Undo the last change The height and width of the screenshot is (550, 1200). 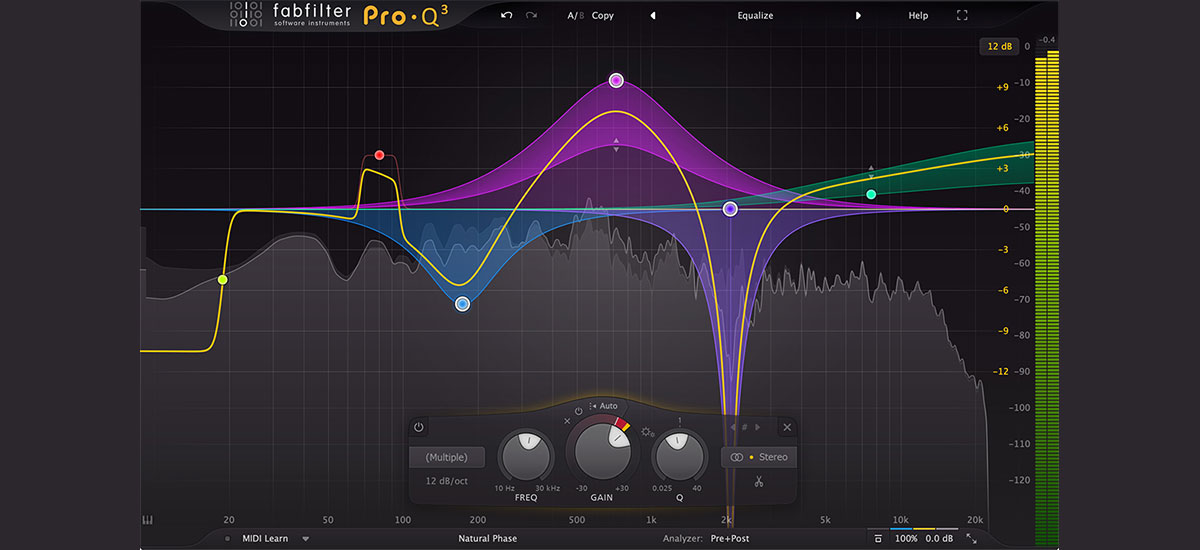[x=506, y=16]
